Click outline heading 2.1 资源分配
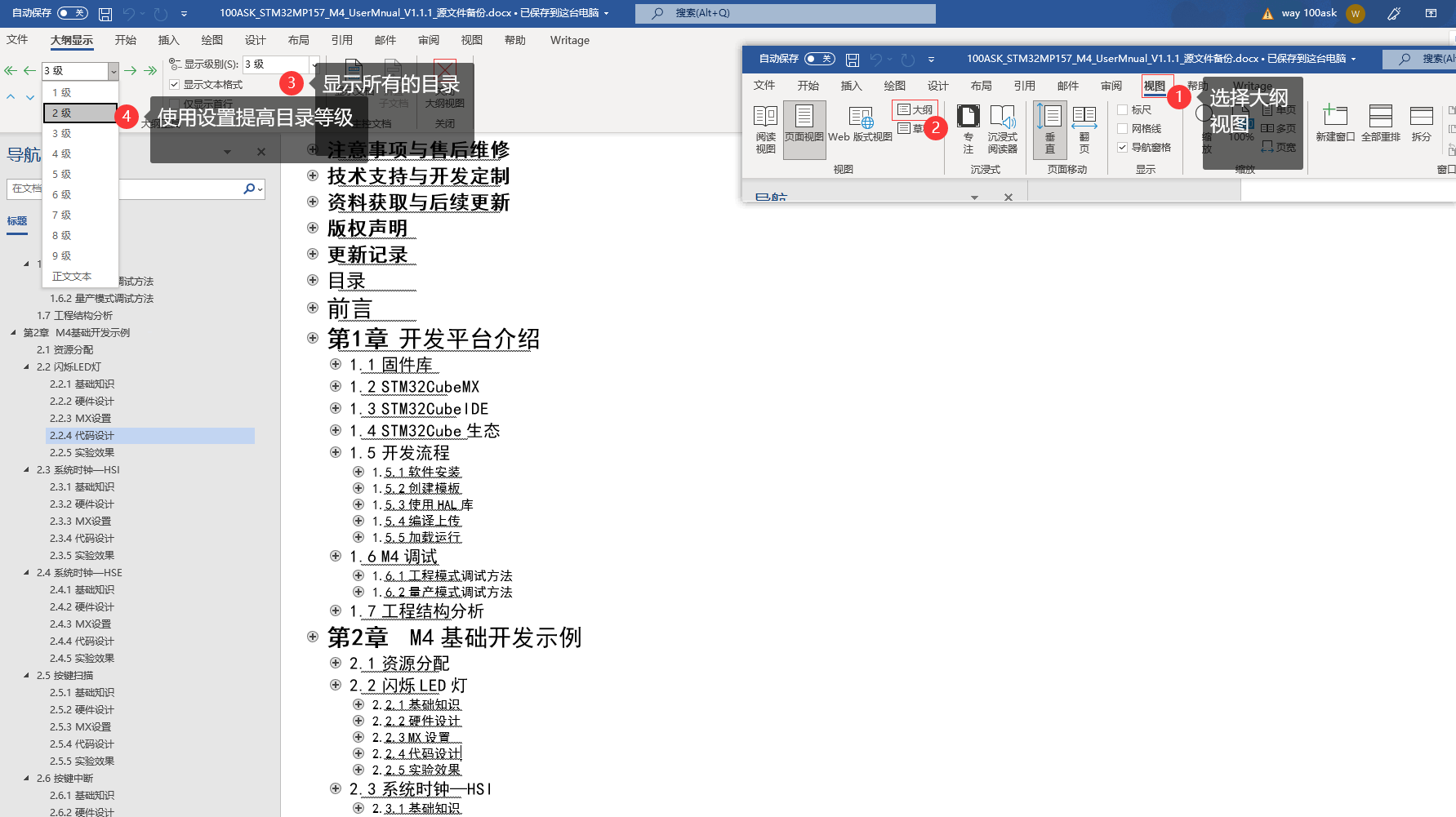Screen dimensions: 1456x817 coord(399,664)
